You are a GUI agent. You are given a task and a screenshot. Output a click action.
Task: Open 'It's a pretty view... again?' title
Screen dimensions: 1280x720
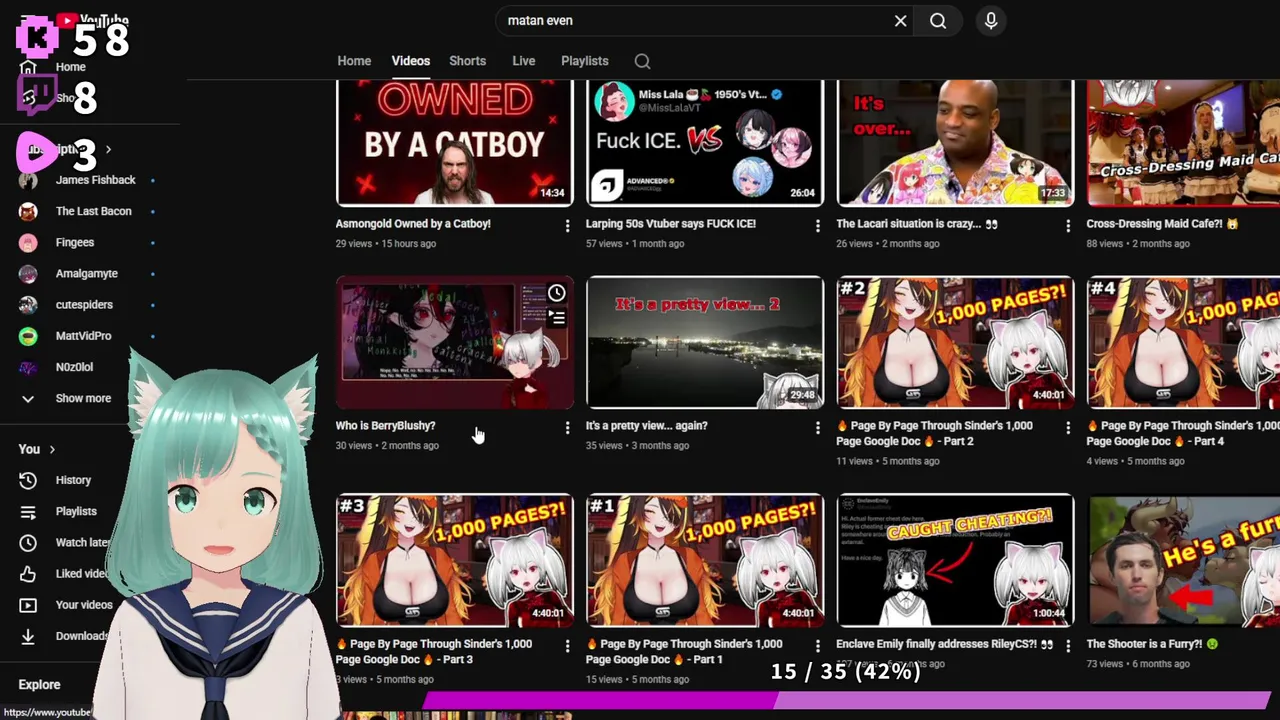point(646,426)
